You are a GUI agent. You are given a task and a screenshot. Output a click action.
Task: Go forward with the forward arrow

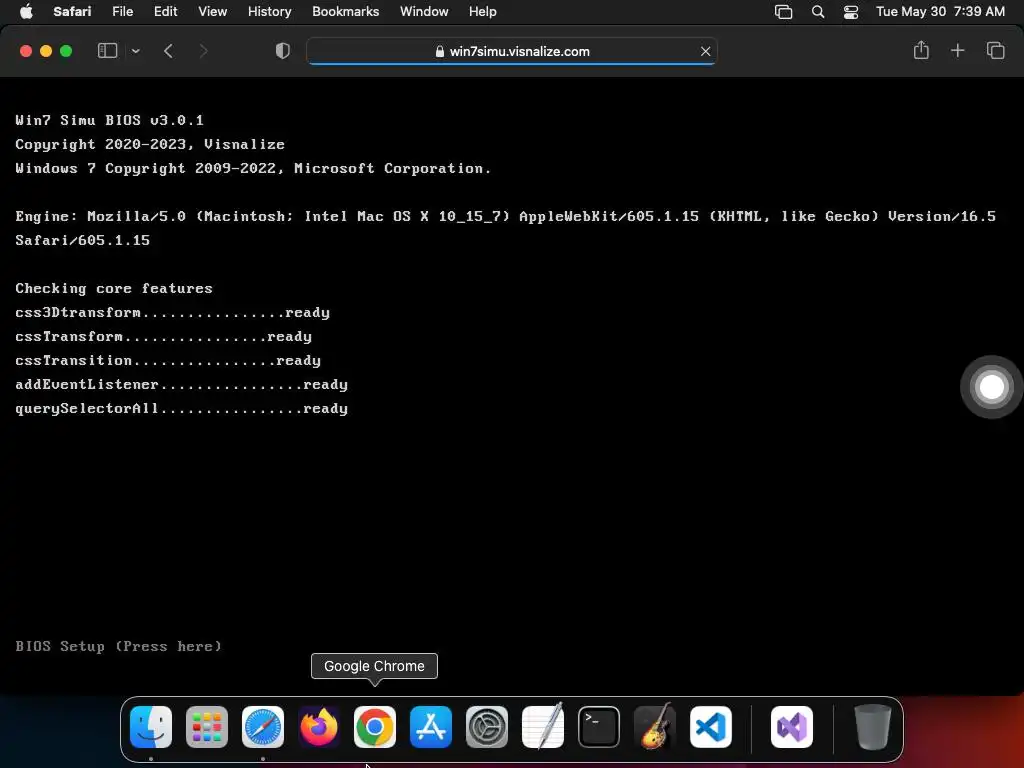coord(203,51)
